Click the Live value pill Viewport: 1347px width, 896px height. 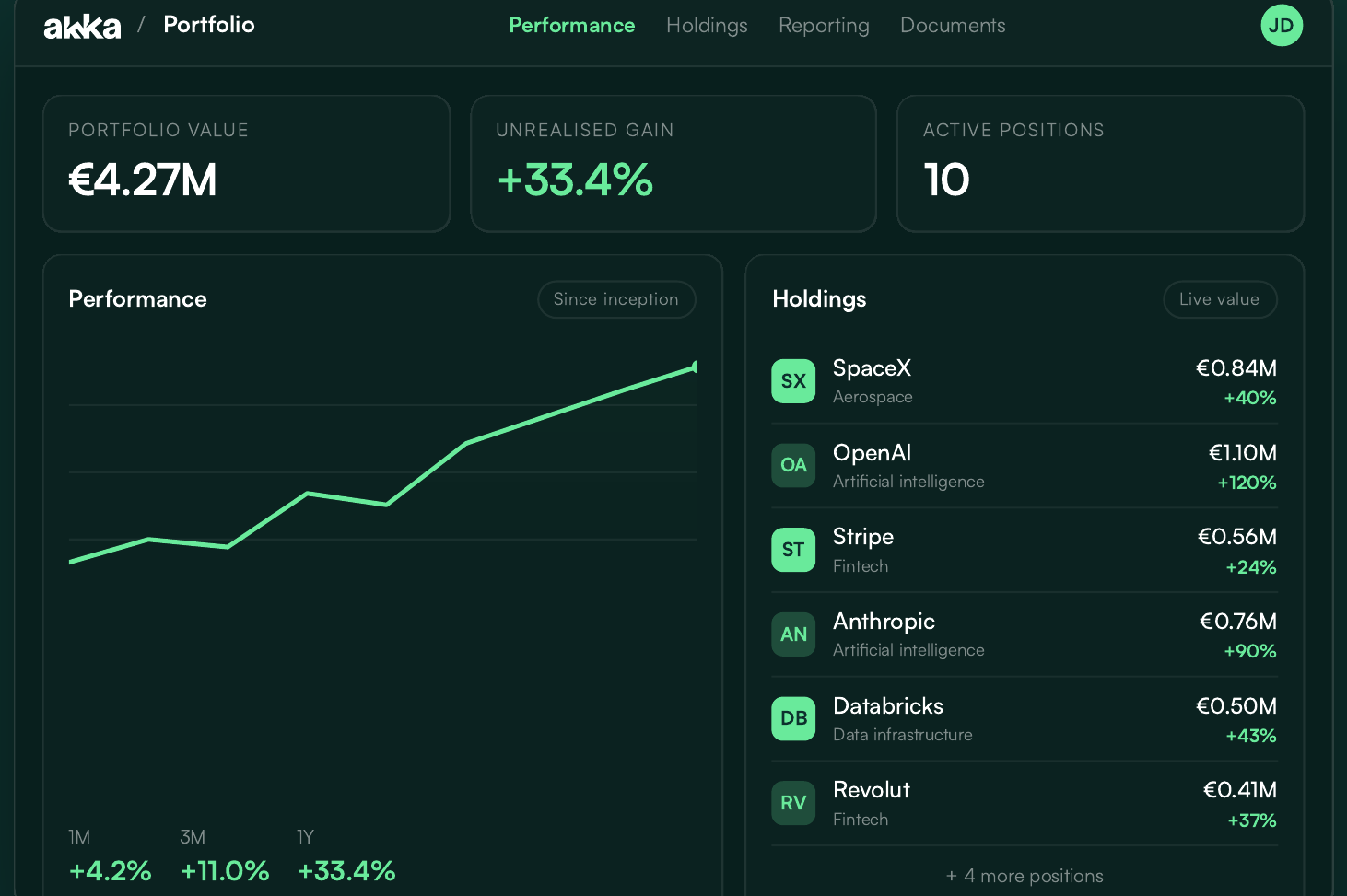pyautogui.click(x=1220, y=299)
